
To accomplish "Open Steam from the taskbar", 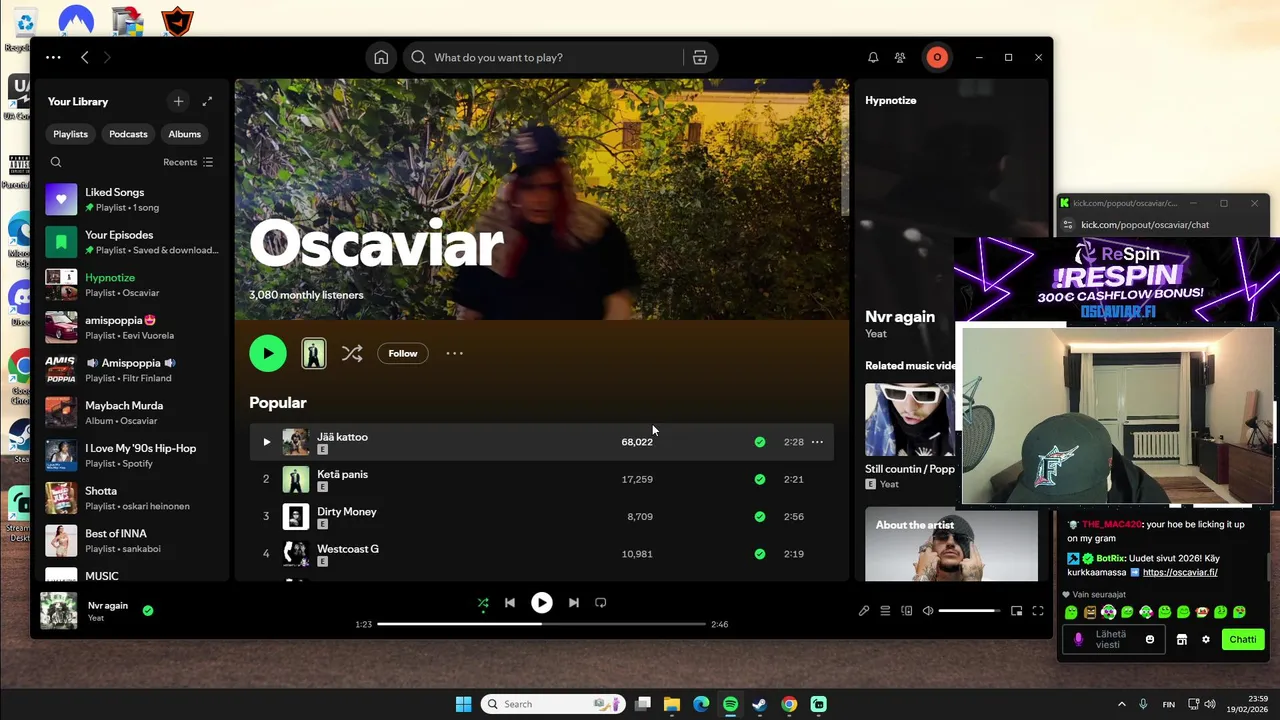I will tap(760, 704).
